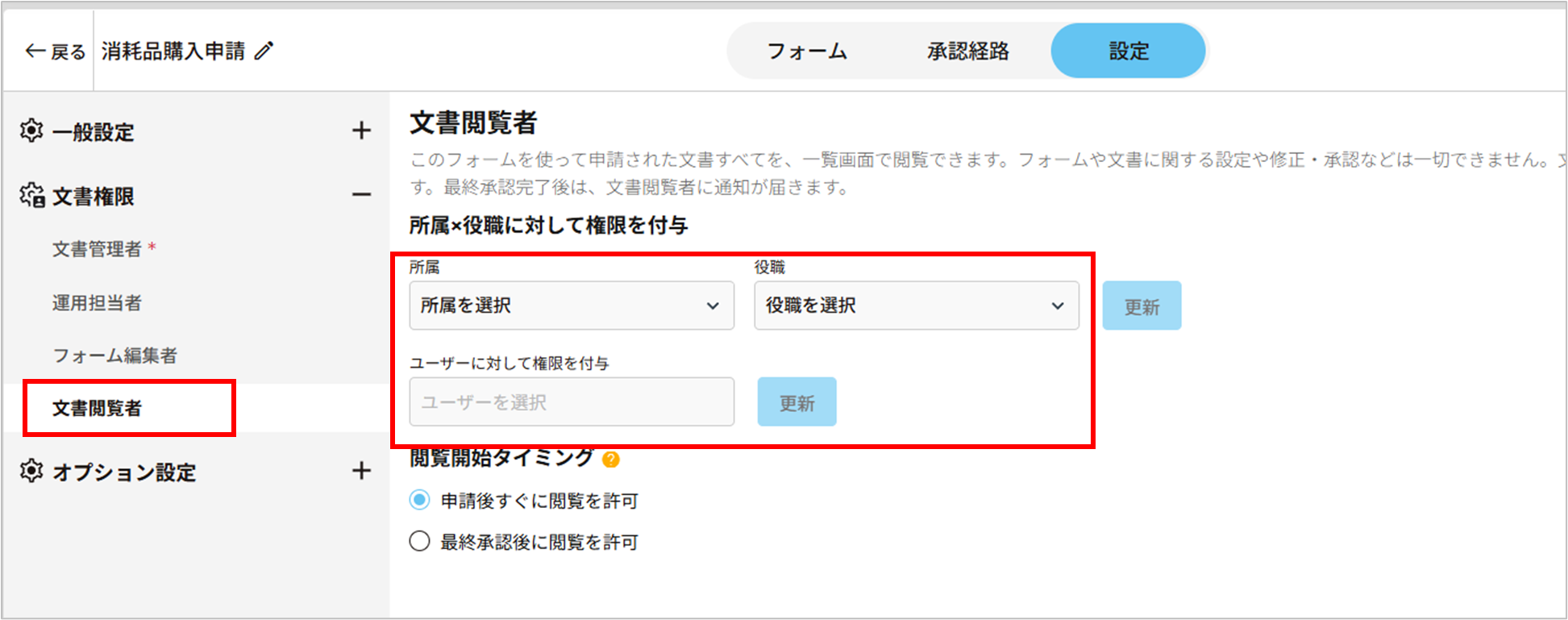Image resolution: width=1568 pixels, height=620 pixels.
Task: Open the 所属を選択 dropdown
Action: (x=571, y=306)
